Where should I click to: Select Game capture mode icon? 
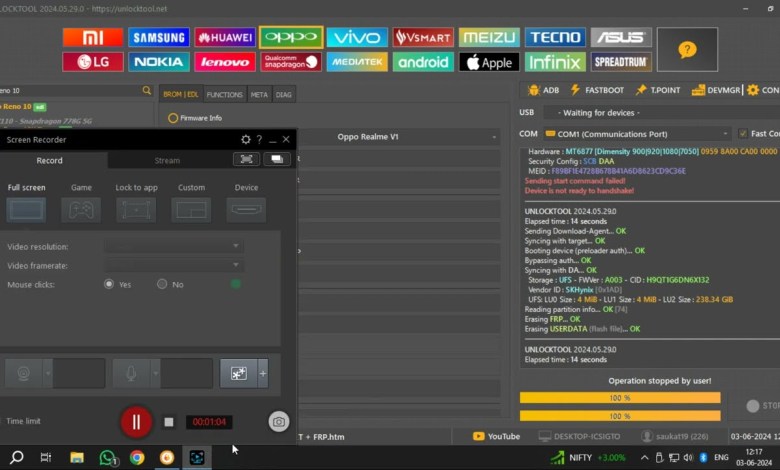81,209
